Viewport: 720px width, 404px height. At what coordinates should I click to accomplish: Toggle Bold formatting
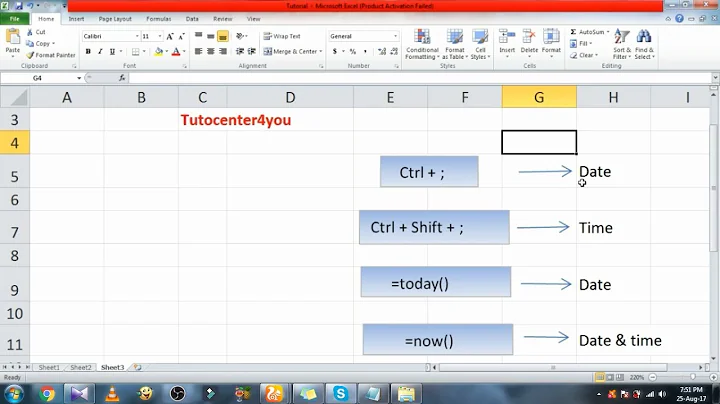pyautogui.click(x=88, y=51)
